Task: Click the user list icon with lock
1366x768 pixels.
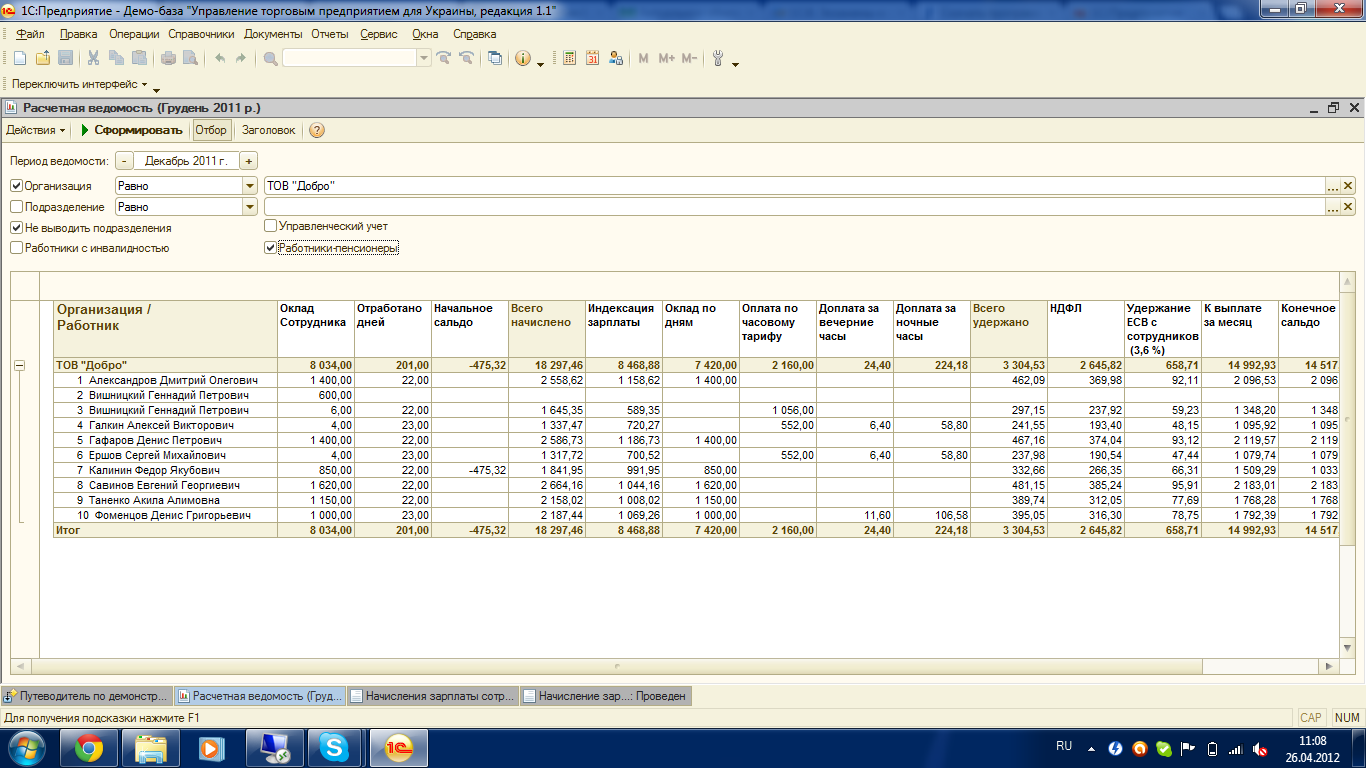Action: click(616, 58)
